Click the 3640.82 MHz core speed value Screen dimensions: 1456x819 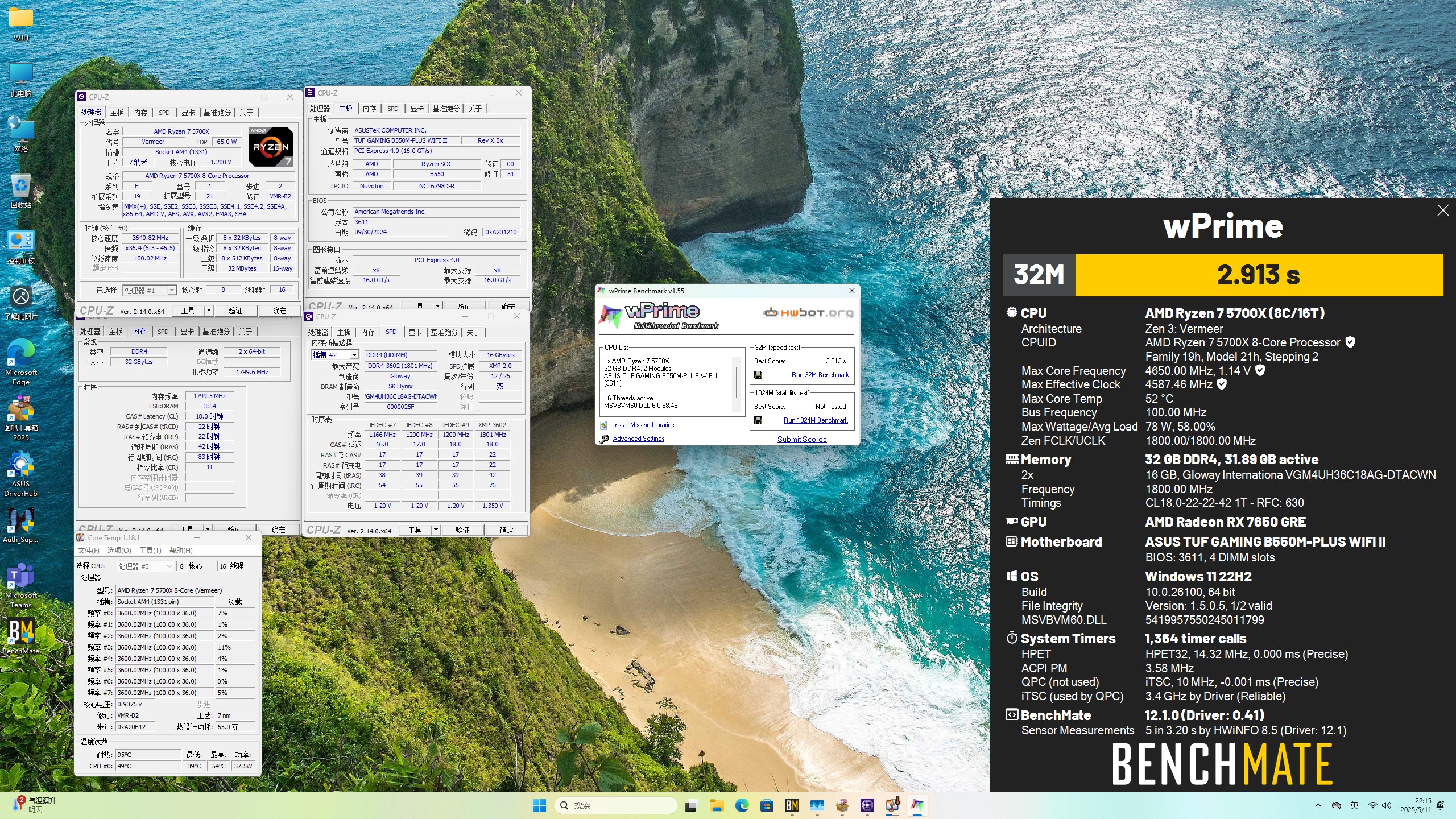pos(150,238)
